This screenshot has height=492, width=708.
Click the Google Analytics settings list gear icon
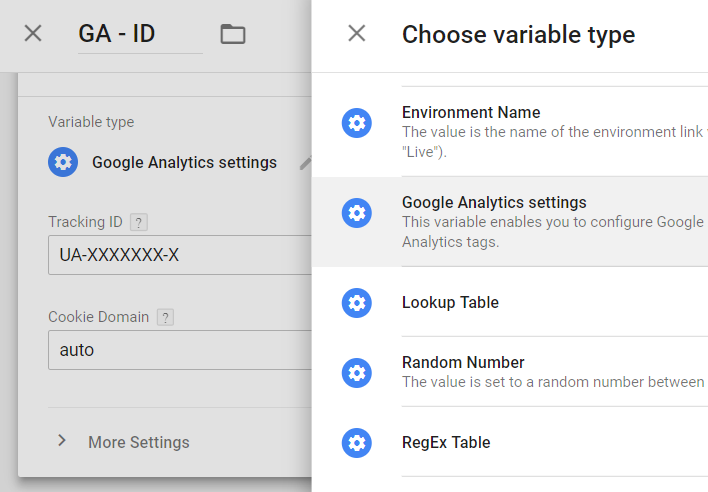pyautogui.click(x=357, y=212)
